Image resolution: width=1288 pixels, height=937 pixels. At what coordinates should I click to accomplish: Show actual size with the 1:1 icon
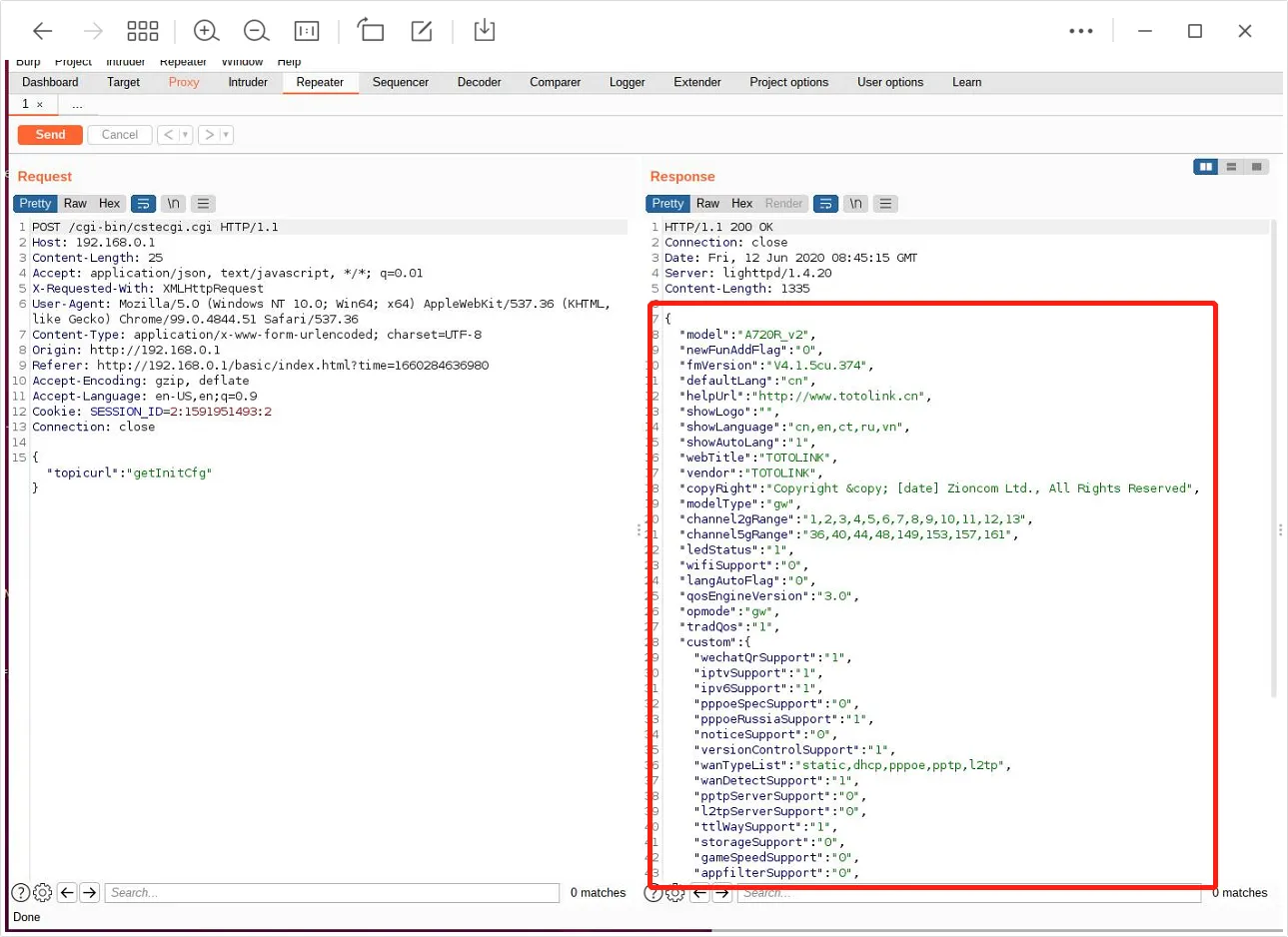307,31
